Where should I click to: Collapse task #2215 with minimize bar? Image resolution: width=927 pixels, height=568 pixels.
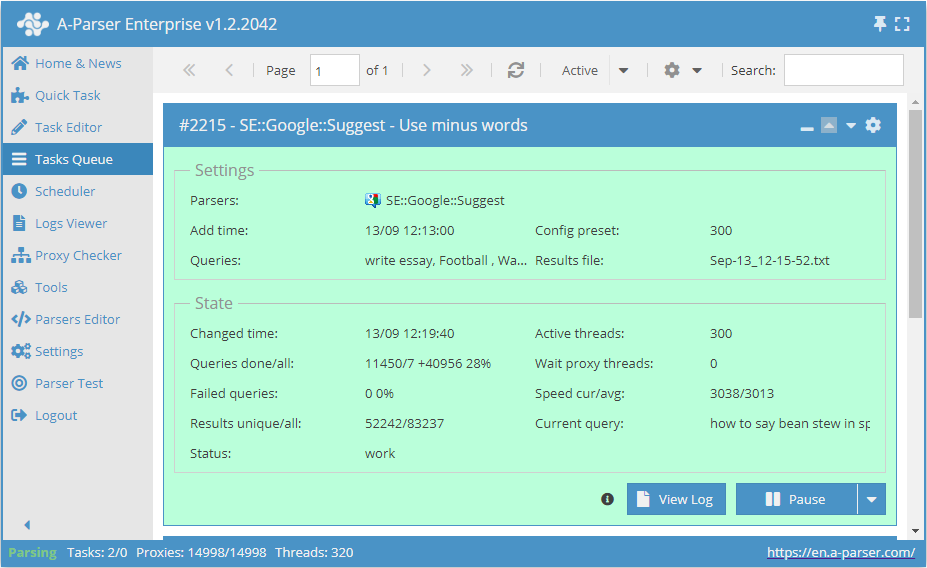tap(807, 127)
